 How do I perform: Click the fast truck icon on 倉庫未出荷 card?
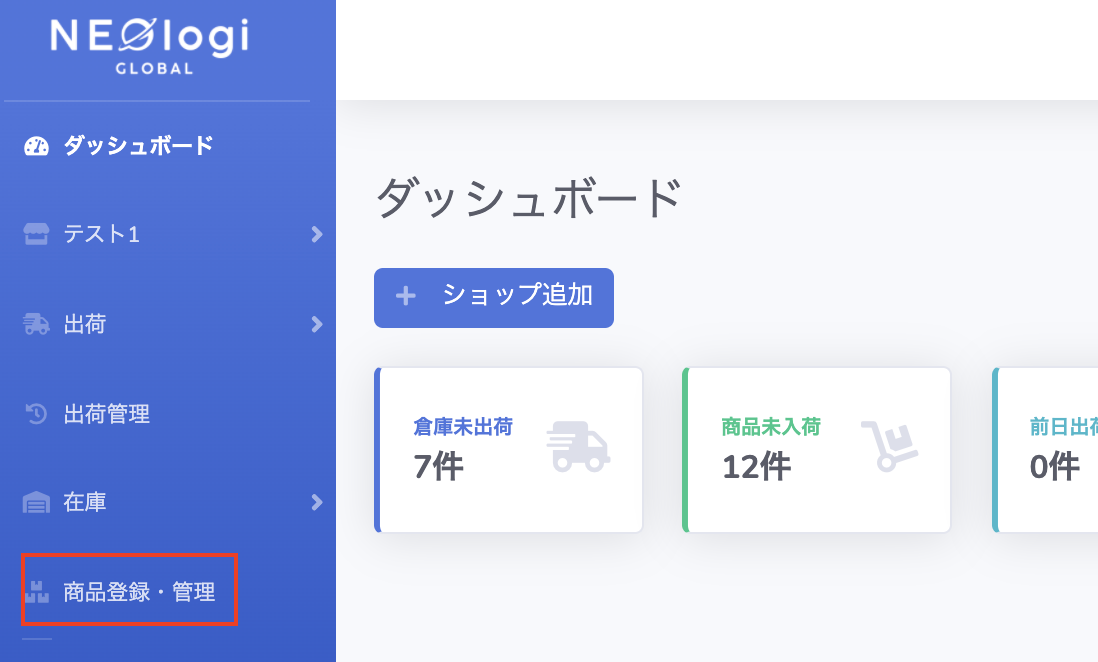point(578,446)
